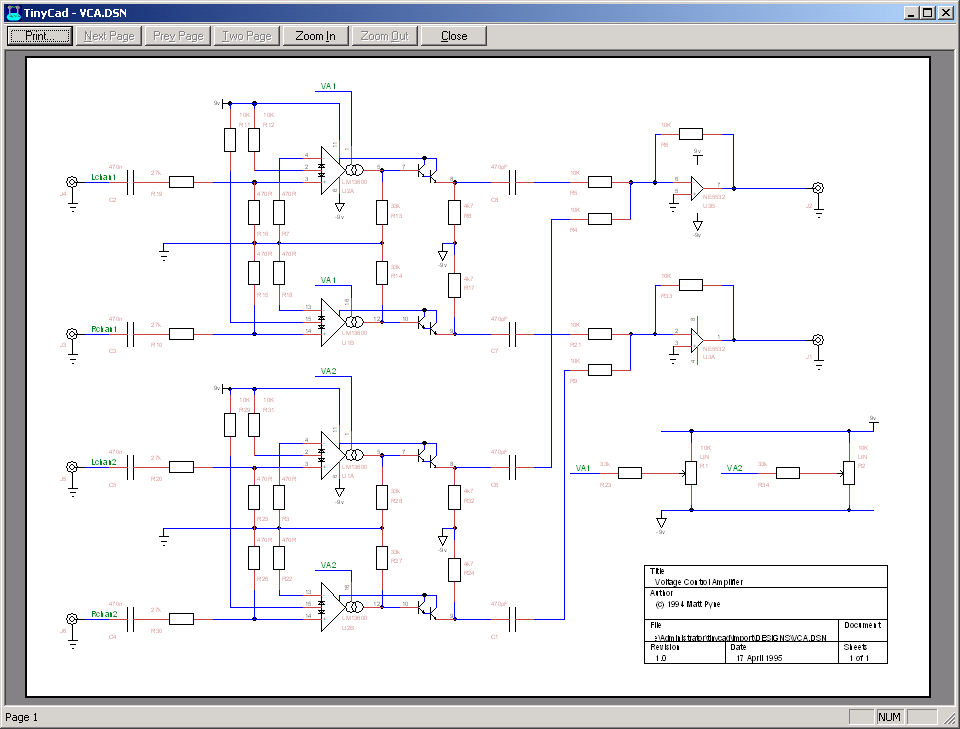The width and height of the screenshot is (960, 729).
Task: Click the J4 input connector symbol
Action: [72, 182]
